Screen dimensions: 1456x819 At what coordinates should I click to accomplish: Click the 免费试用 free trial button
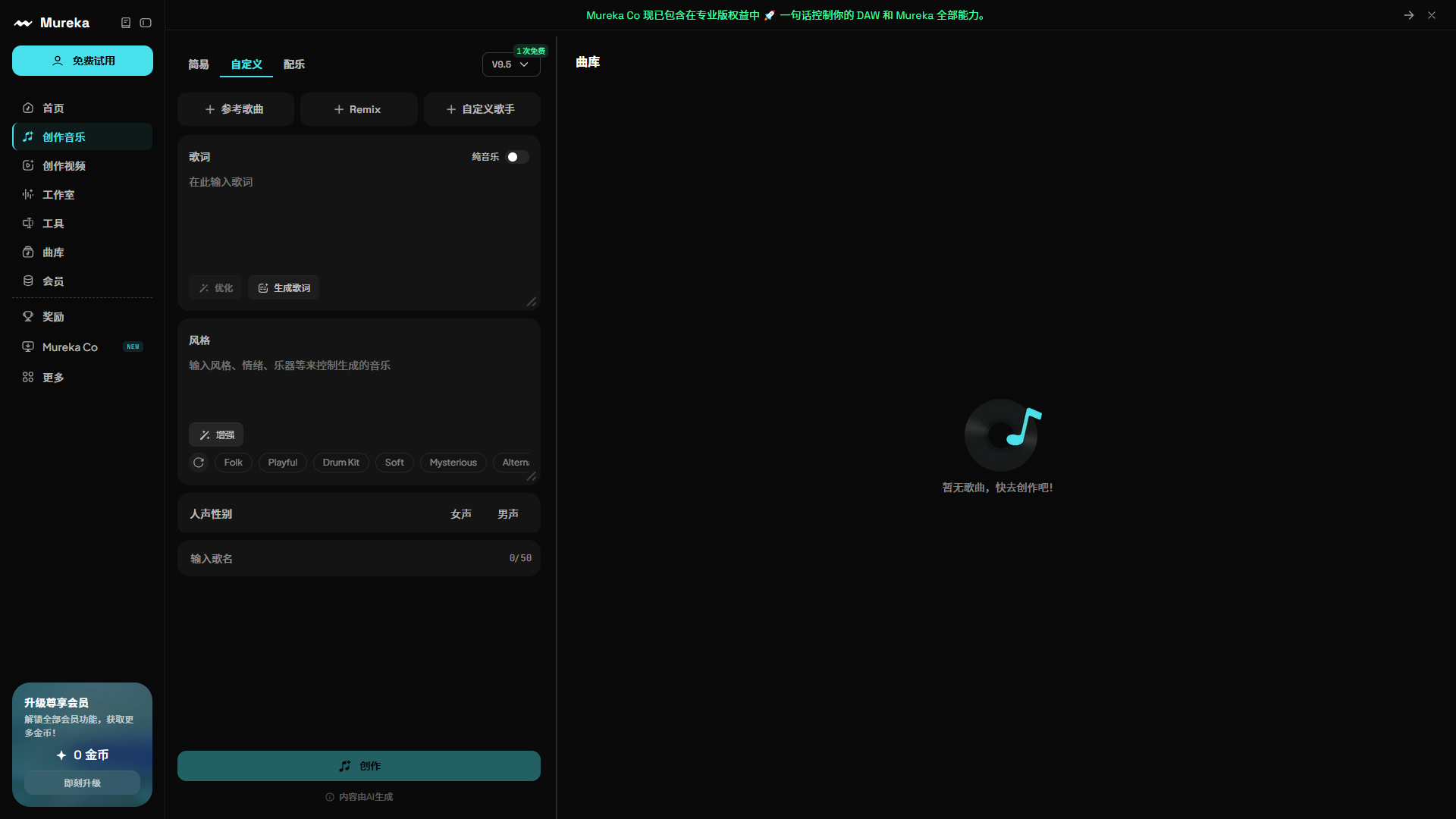[x=83, y=61]
